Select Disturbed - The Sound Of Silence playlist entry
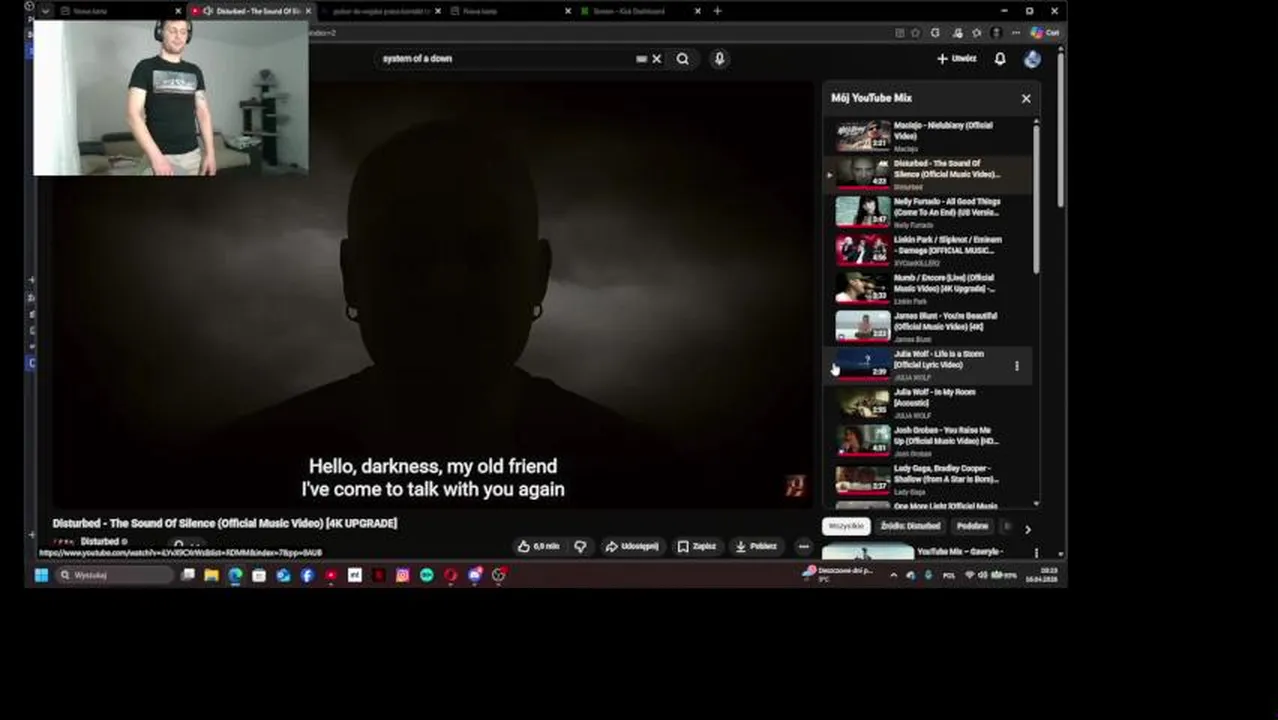1278x720 pixels. [929, 174]
